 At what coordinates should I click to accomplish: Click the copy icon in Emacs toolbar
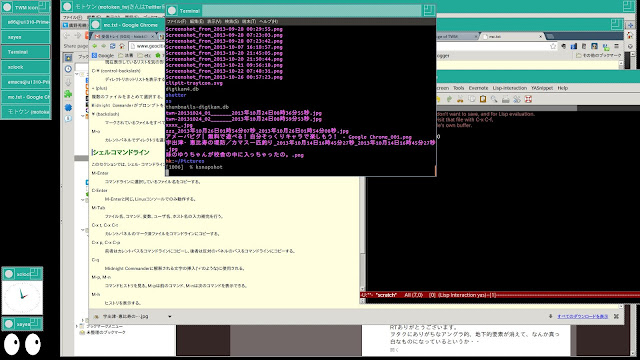(x=471, y=99)
